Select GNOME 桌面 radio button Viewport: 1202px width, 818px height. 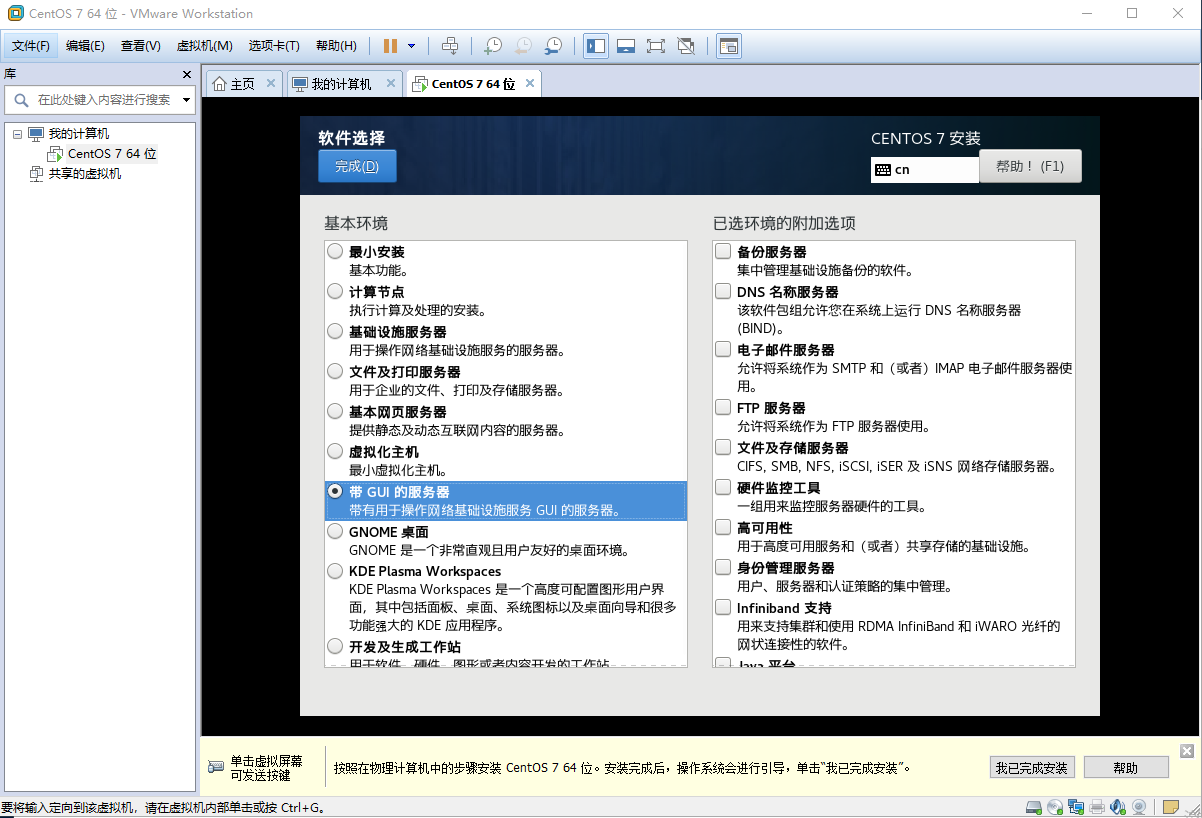(x=336, y=532)
